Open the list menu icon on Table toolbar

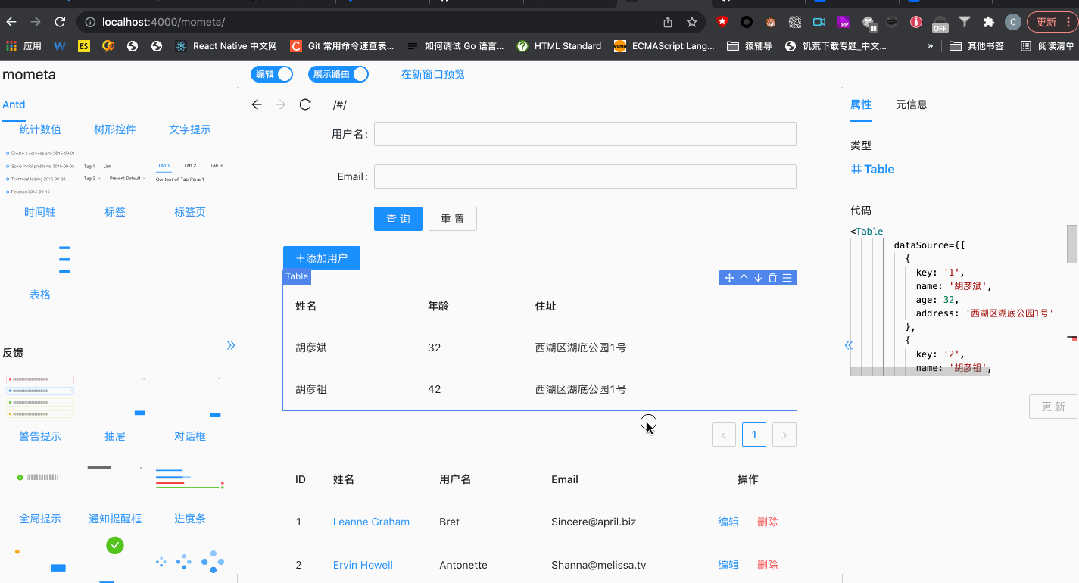click(787, 277)
